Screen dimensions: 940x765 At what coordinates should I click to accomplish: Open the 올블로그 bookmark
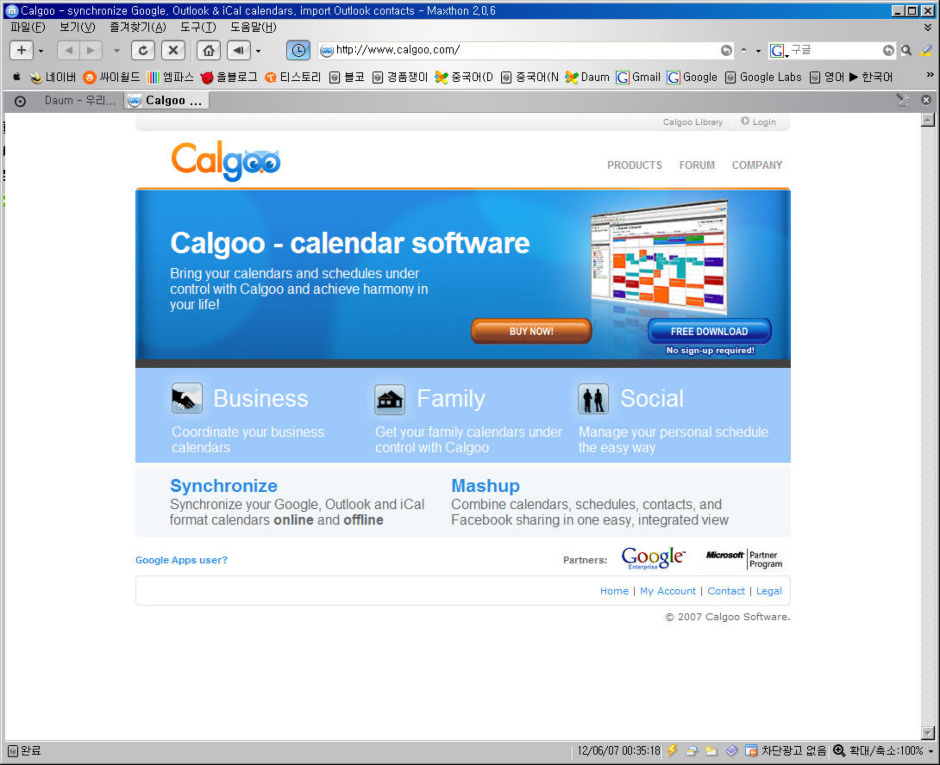click(x=228, y=77)
